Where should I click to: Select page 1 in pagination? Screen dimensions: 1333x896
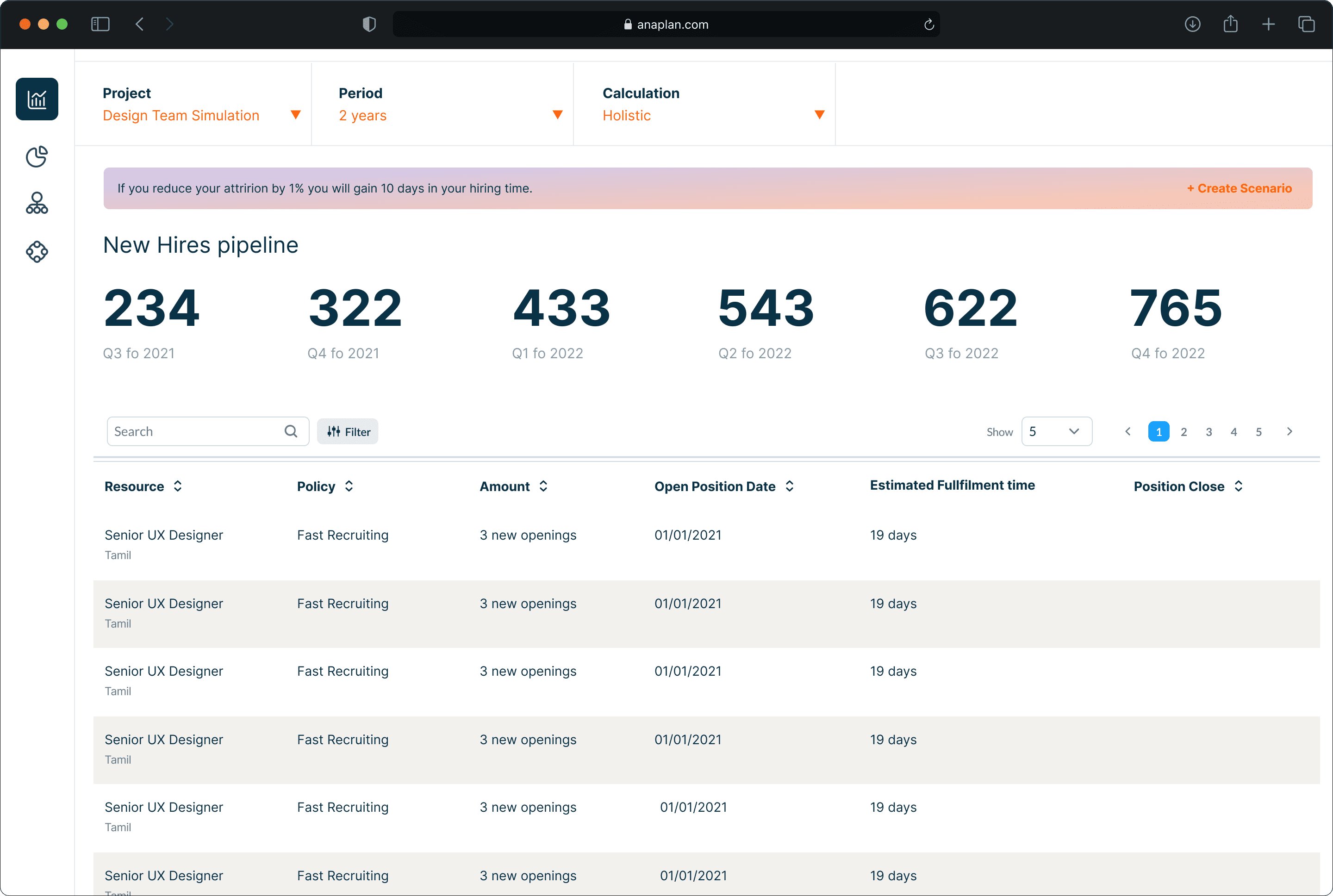pyautogui.click(x=1159, y=431)
